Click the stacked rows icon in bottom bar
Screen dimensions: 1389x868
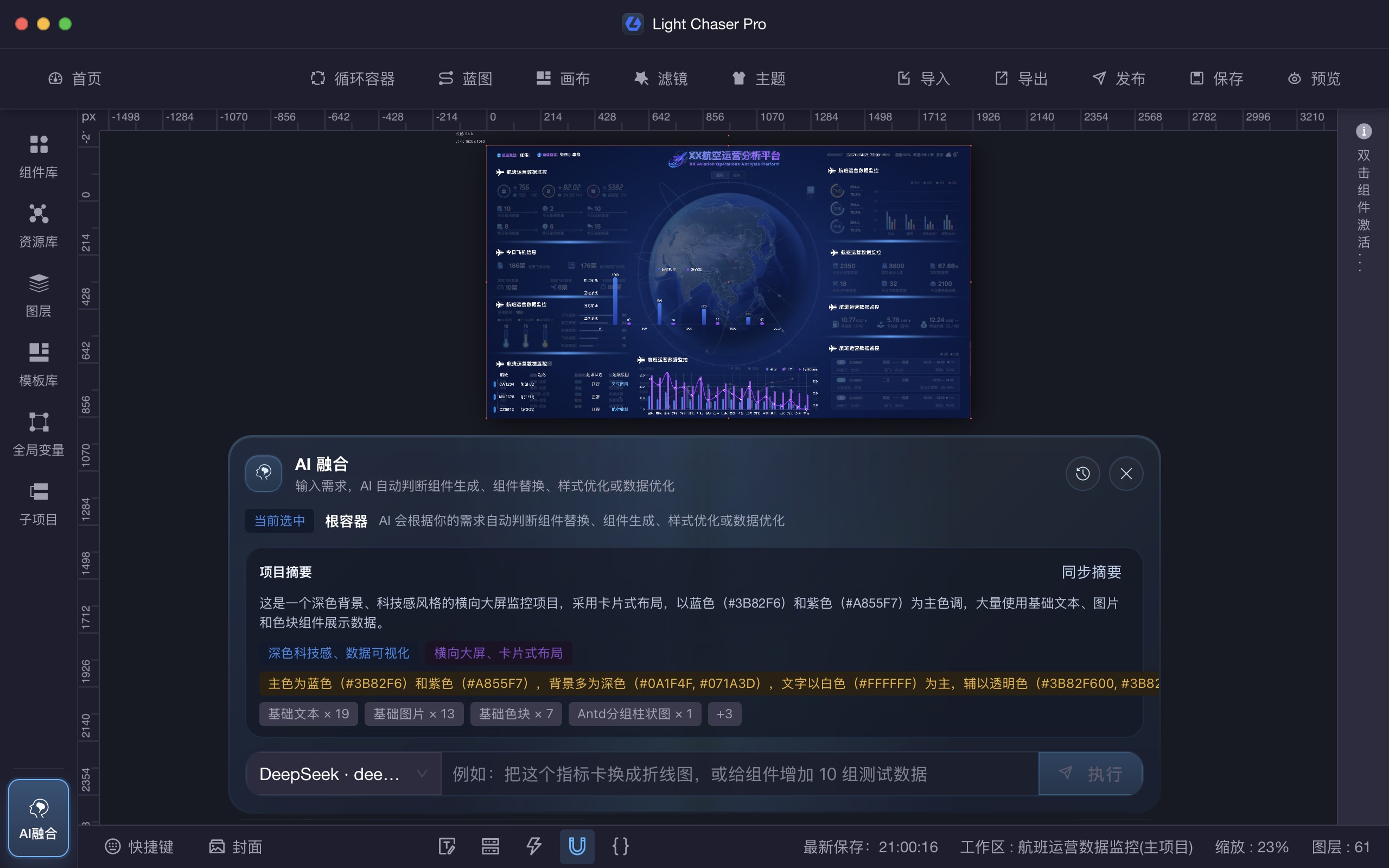(490, 846)
